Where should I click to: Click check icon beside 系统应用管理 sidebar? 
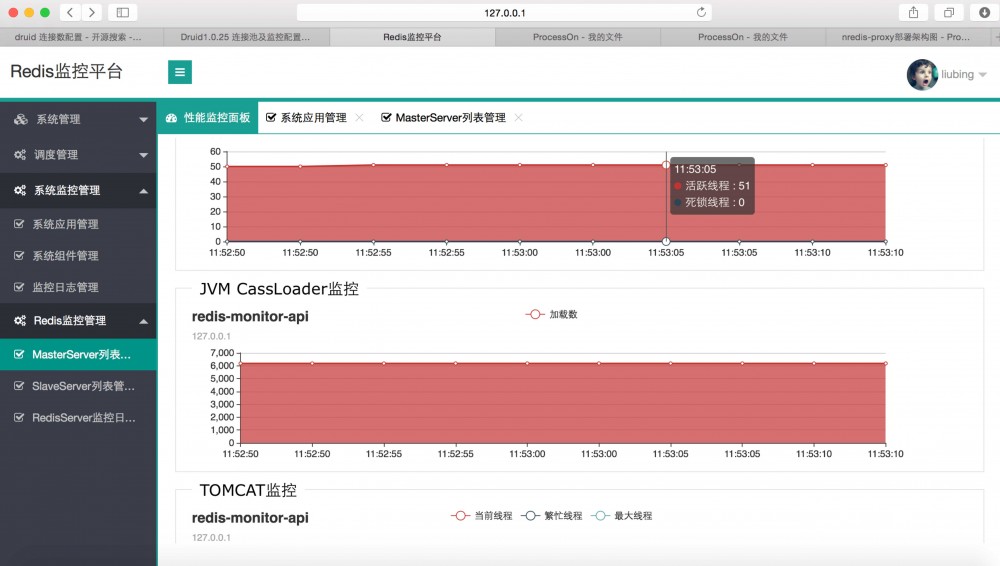tap(19, 224)
